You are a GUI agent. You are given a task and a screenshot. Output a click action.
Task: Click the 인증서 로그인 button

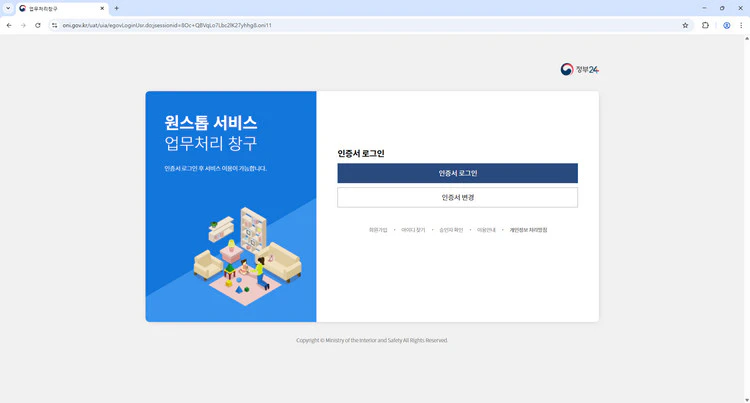pos(457,173)
